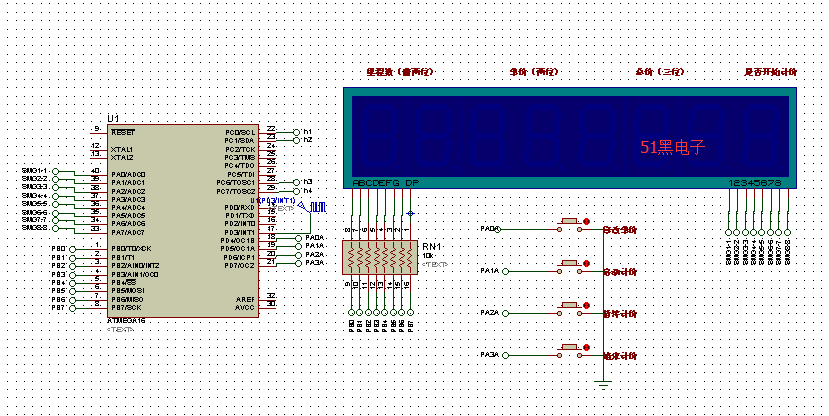
Task: Select the PA1A terminal on chip pin 19
Action: (296, 246)
